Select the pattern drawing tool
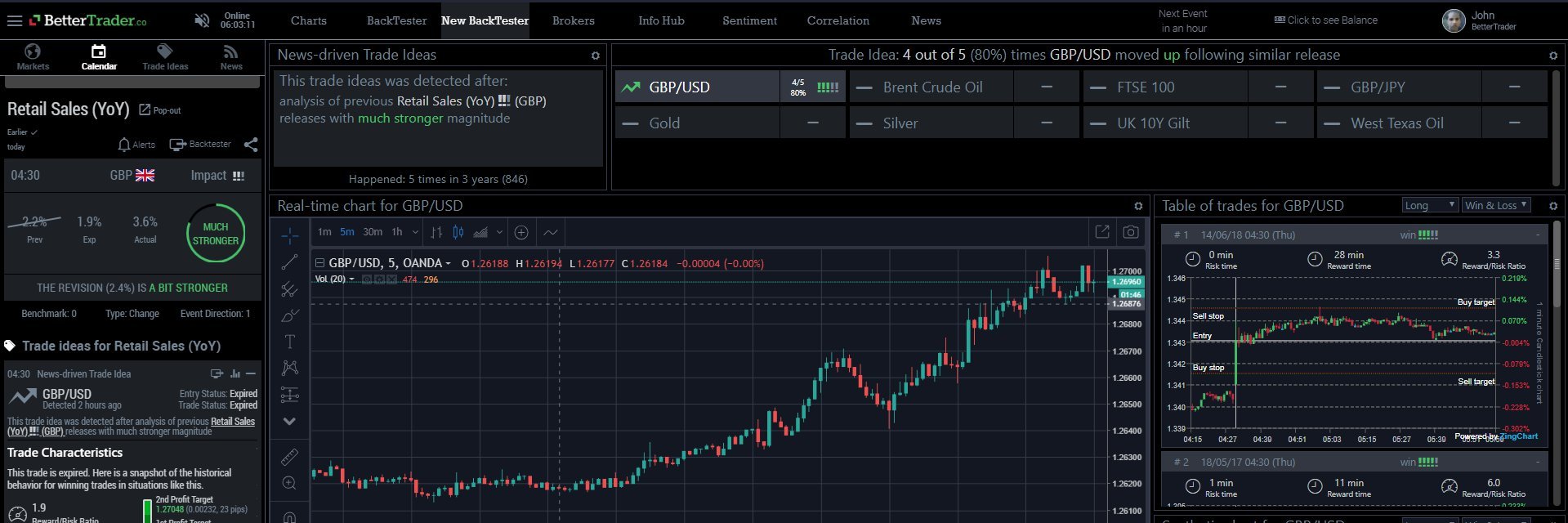This screenshot has height=523, width=1568. pyautogui.click(x=289, y=368)
